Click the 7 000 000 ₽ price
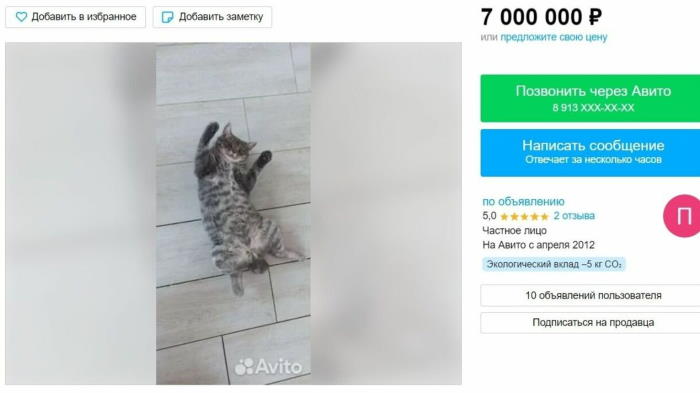This screenshot has width=700, height=393. [x=542, y=17]
